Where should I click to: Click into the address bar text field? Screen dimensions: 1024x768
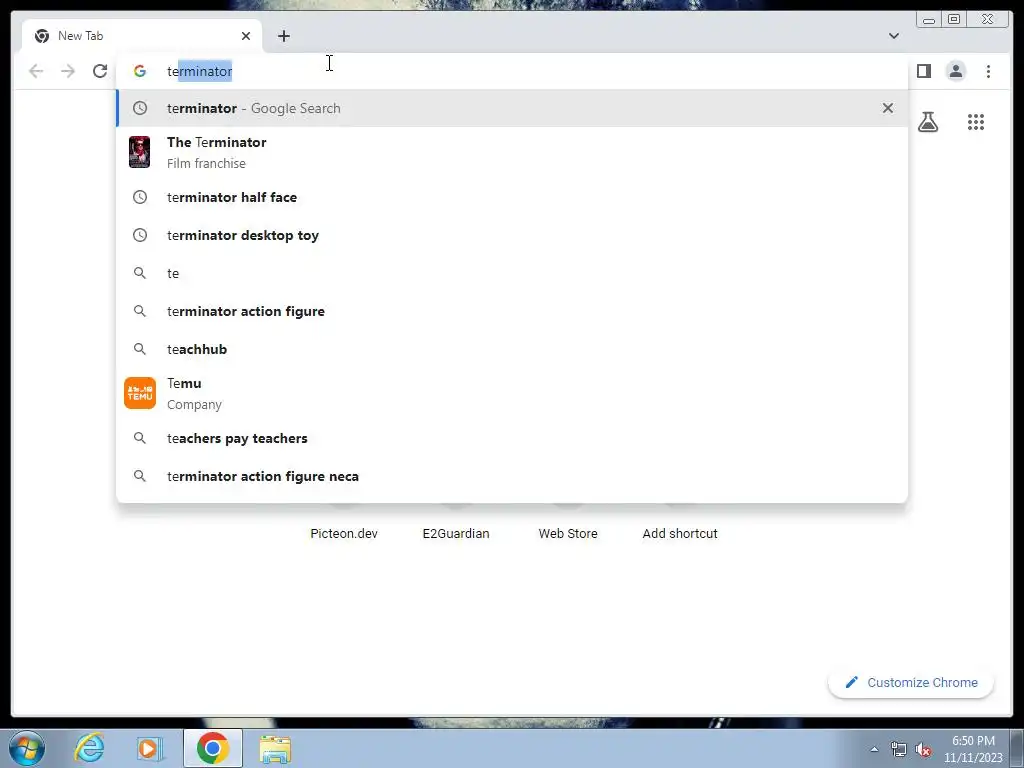pos(512,71)
